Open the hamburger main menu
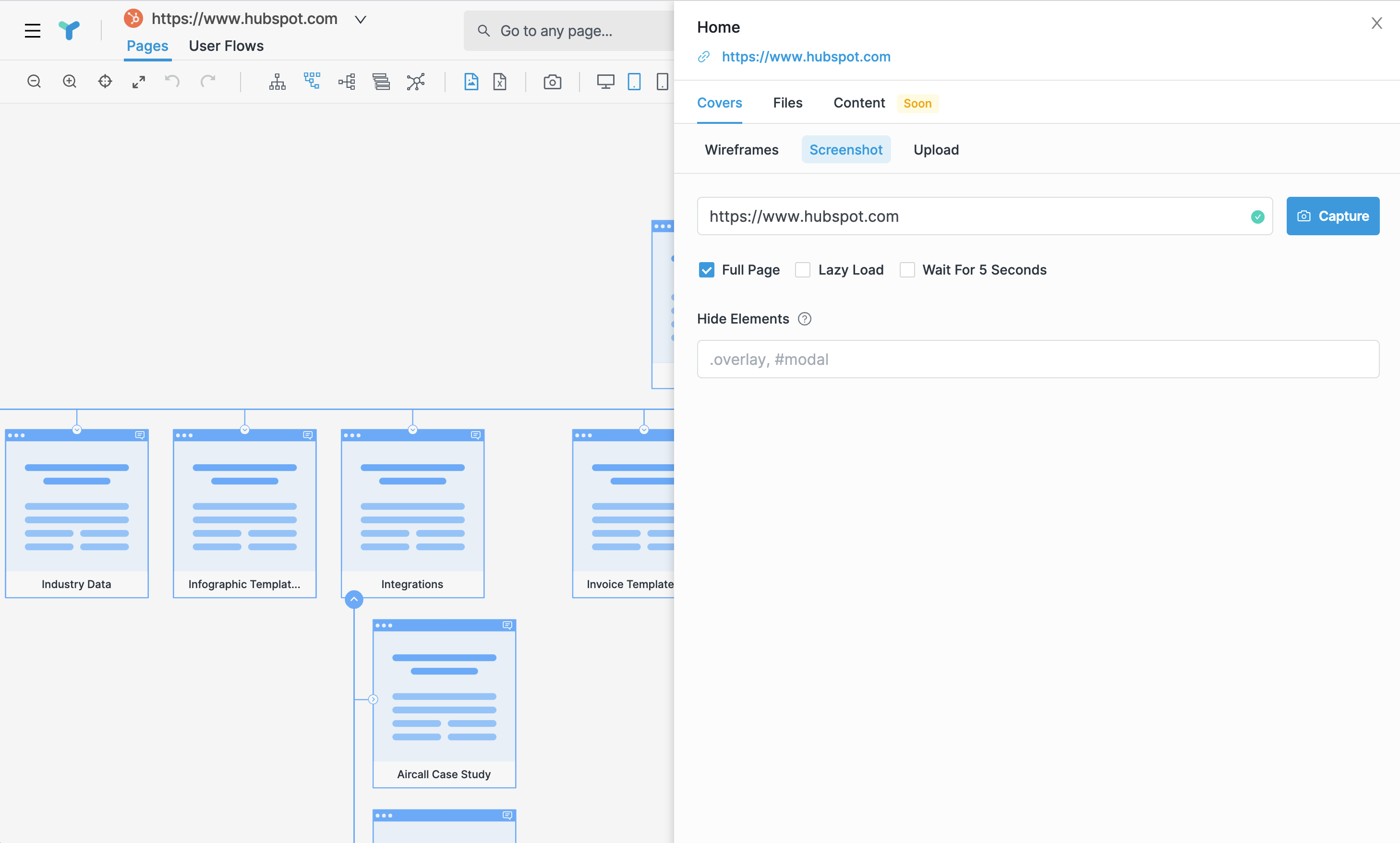1400x843 pixels. point(32,31)
